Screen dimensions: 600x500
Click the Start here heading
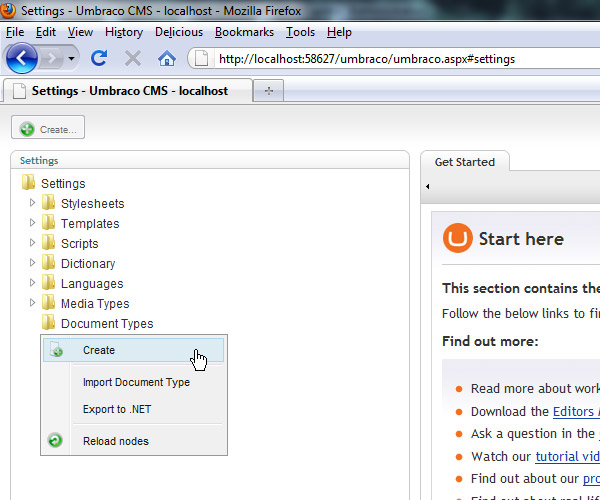pyautogui.click(x=521, y=239)
